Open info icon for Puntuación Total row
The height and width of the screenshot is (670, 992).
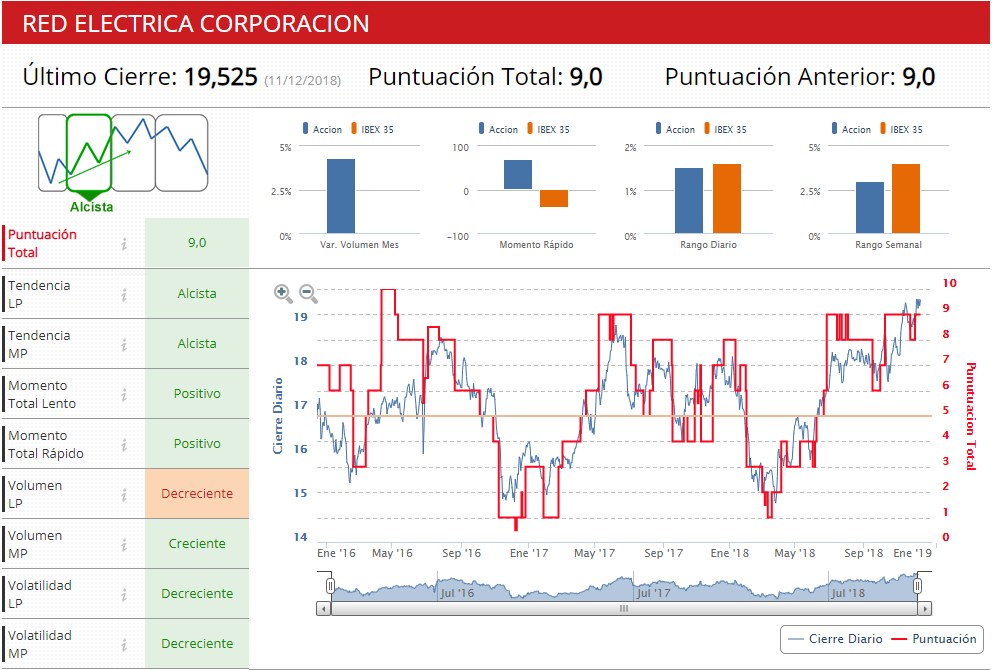pyautogui.click(x=124, y=244)
